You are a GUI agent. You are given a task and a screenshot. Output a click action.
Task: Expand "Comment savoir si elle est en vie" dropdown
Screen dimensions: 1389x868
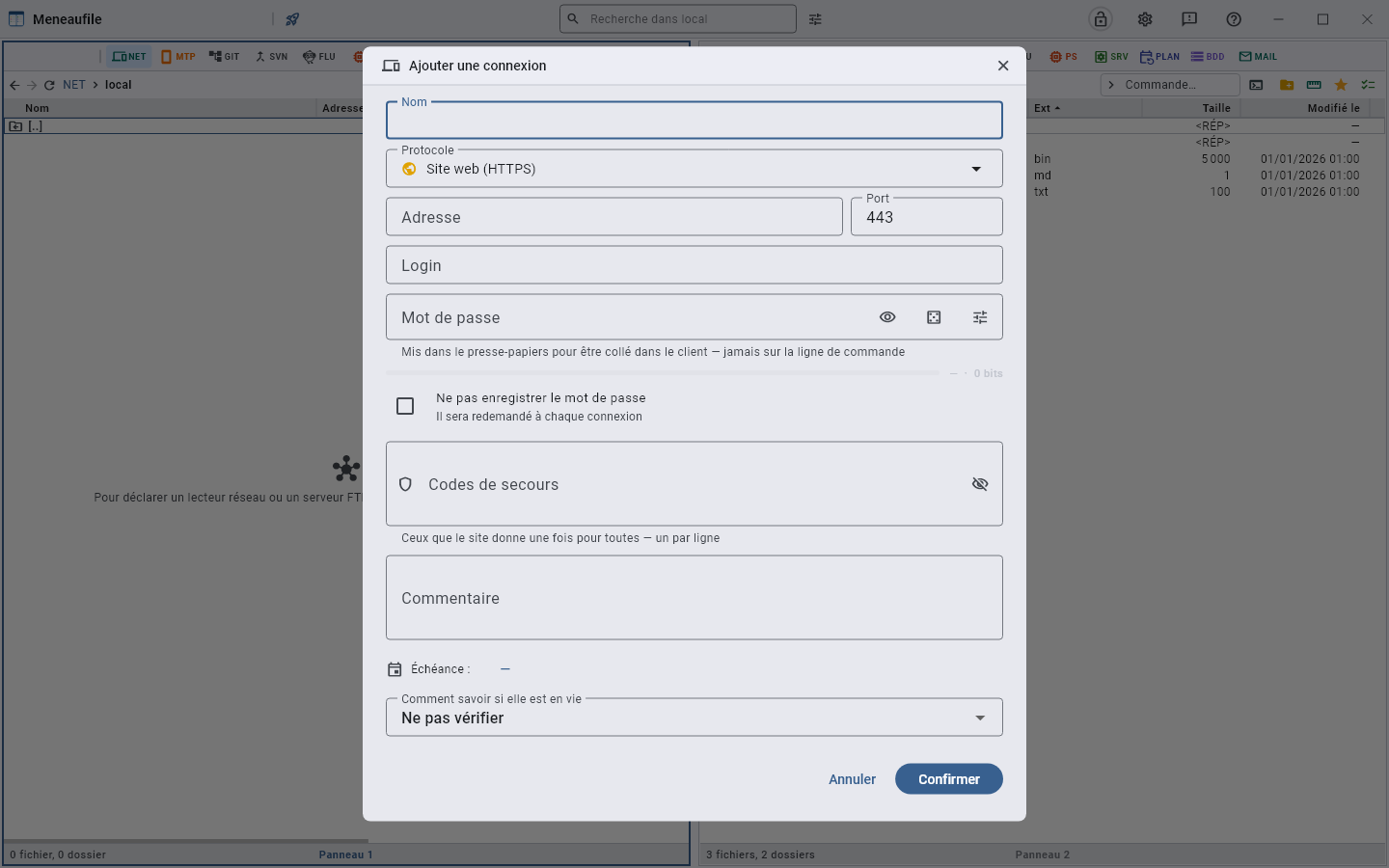tap(694, 718)
